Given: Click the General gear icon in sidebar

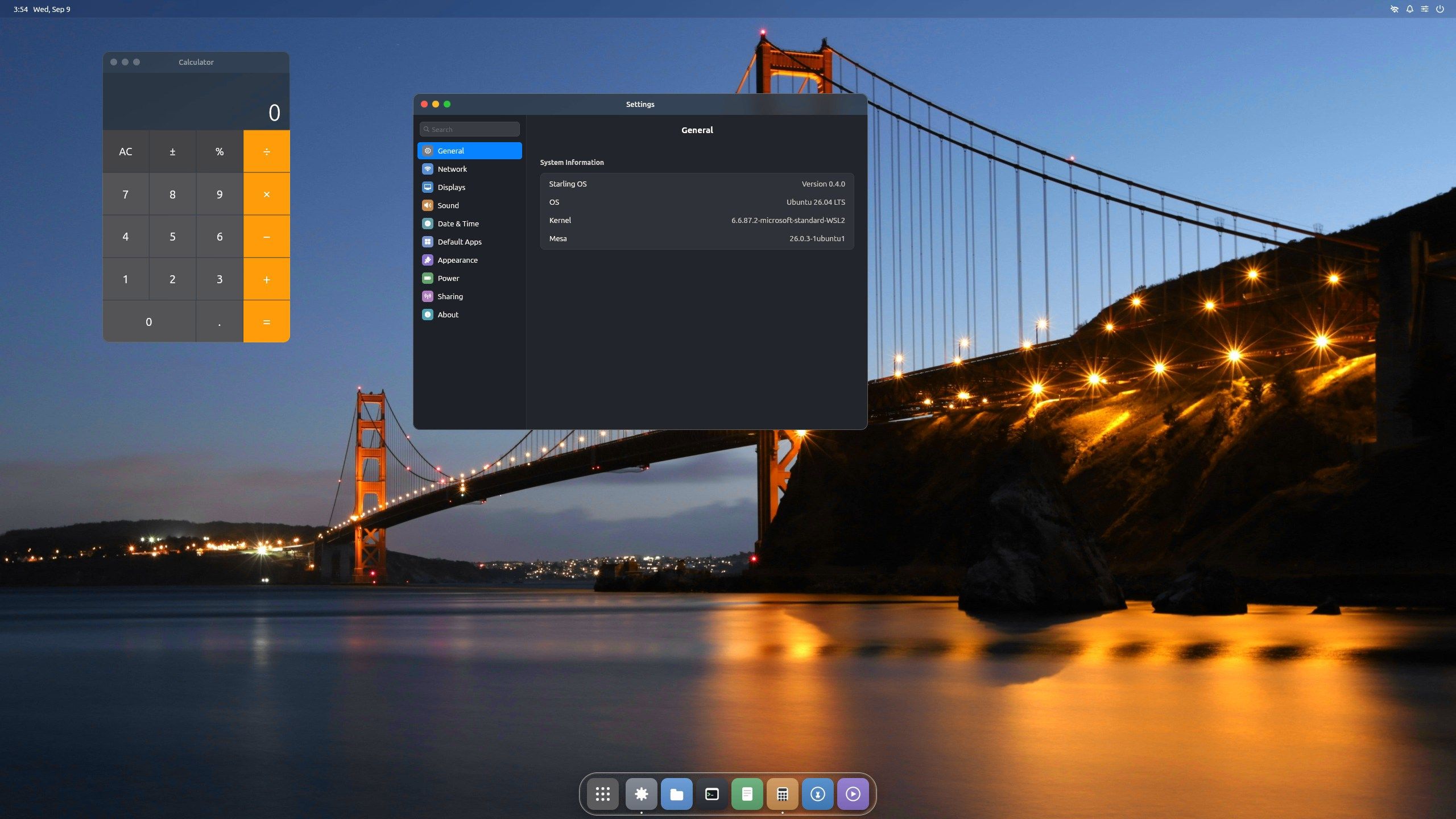Looking at the screenshot, I should pos(428,151).
